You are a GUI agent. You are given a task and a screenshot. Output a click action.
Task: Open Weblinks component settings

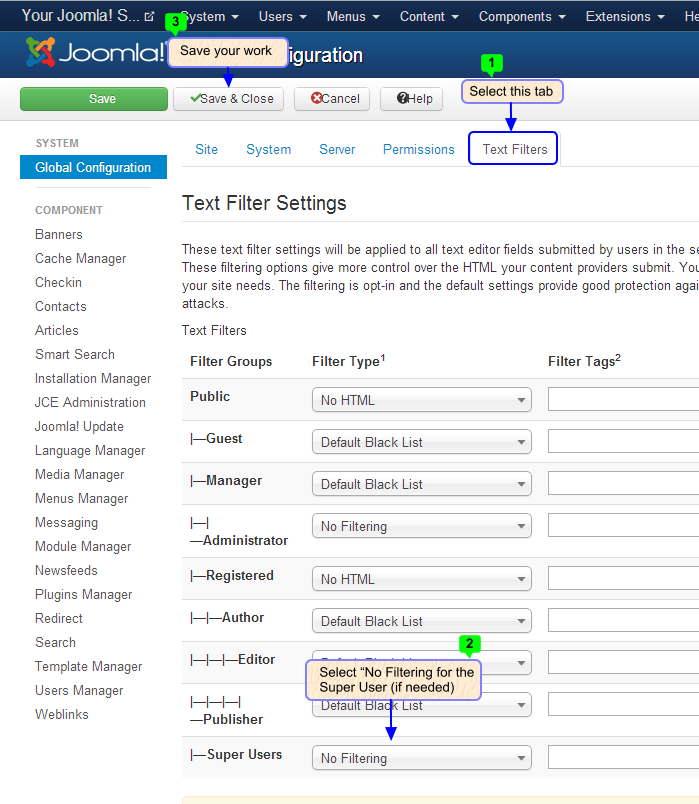(x=62, y=714)
